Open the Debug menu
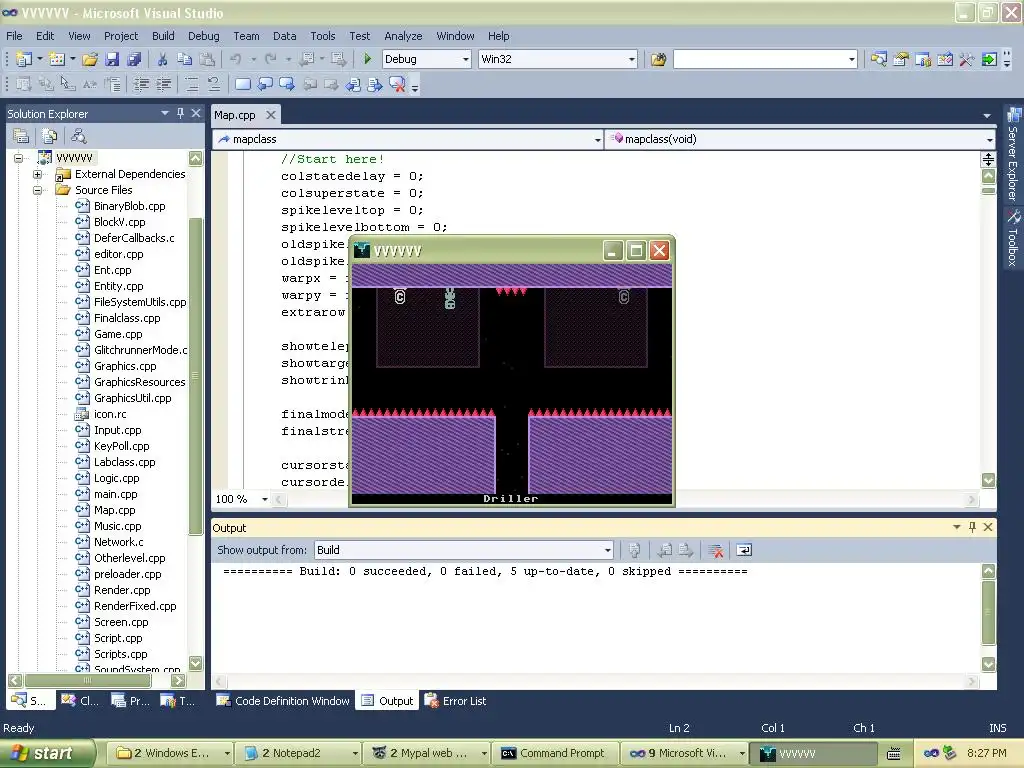The width and height of the screenshot is (1024, 768). click(204, 36)
